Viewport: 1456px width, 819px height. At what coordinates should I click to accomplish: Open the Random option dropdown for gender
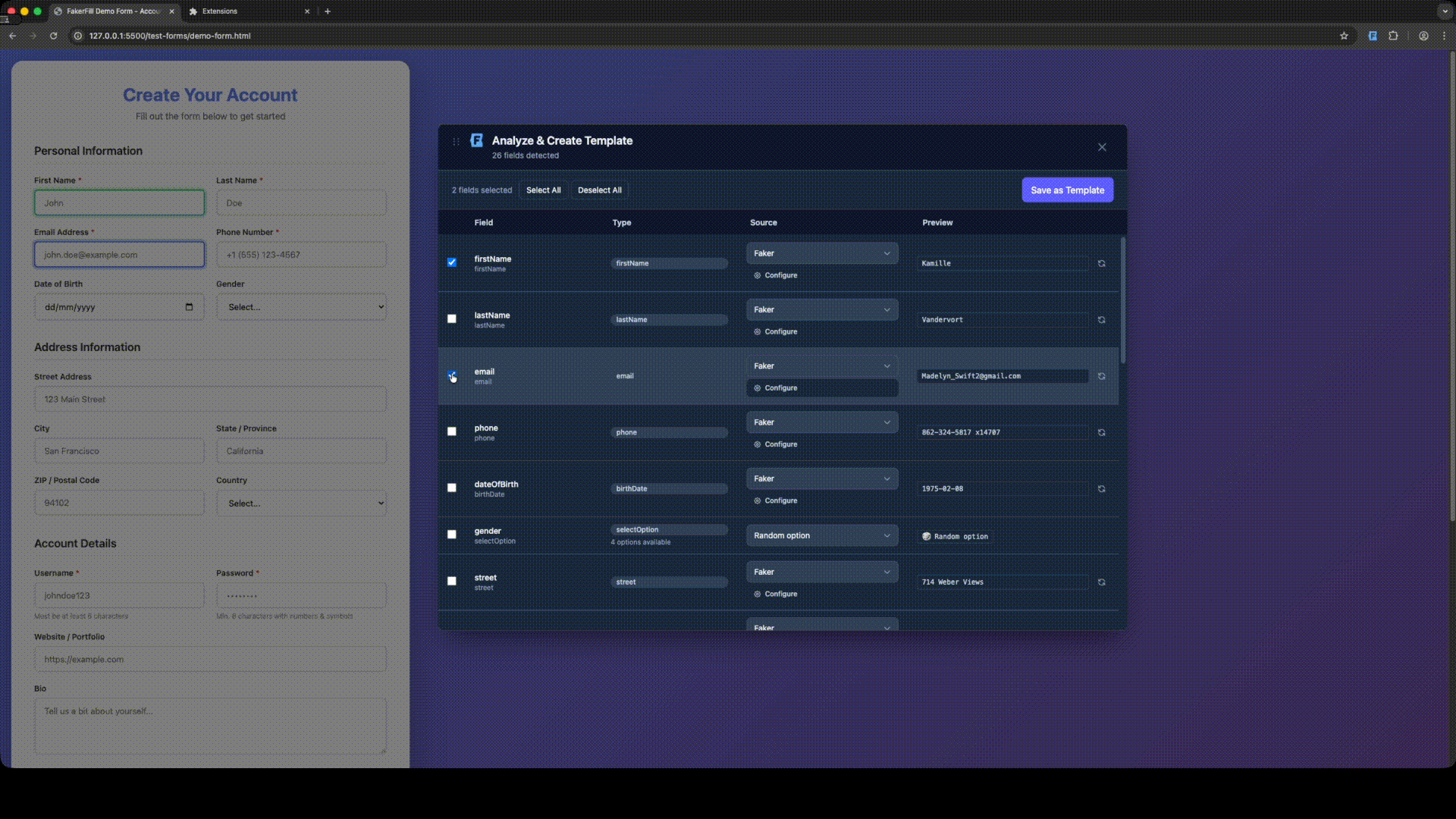[821, 535]
